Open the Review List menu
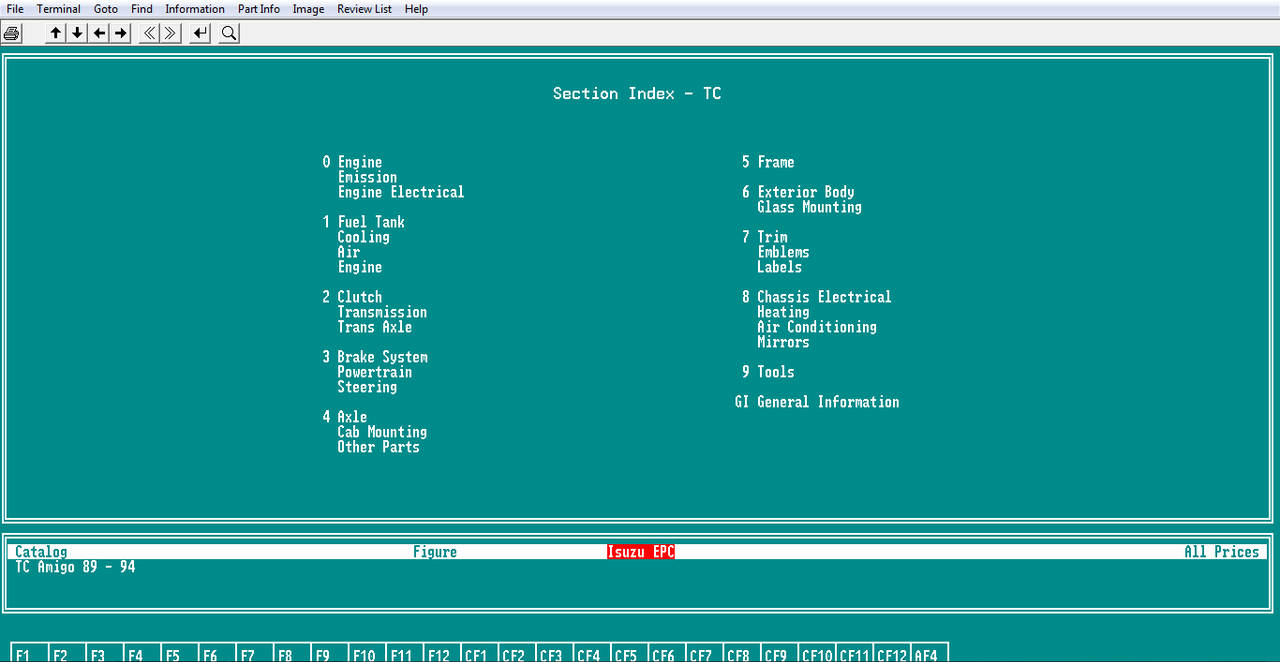 pyautogui.click(x=365, y=9)
